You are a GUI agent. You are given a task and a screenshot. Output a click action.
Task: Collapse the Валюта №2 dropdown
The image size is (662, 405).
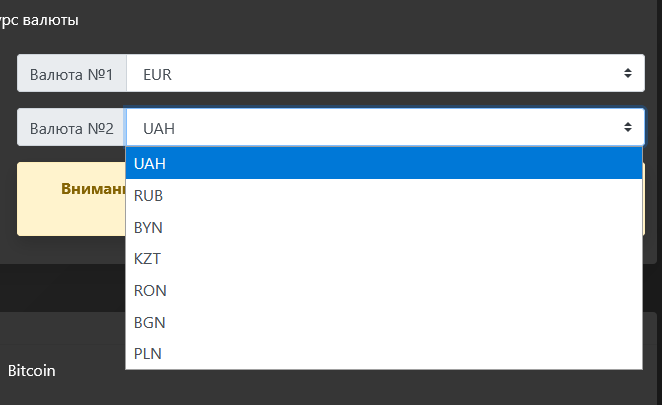click(x=385, y=127)
